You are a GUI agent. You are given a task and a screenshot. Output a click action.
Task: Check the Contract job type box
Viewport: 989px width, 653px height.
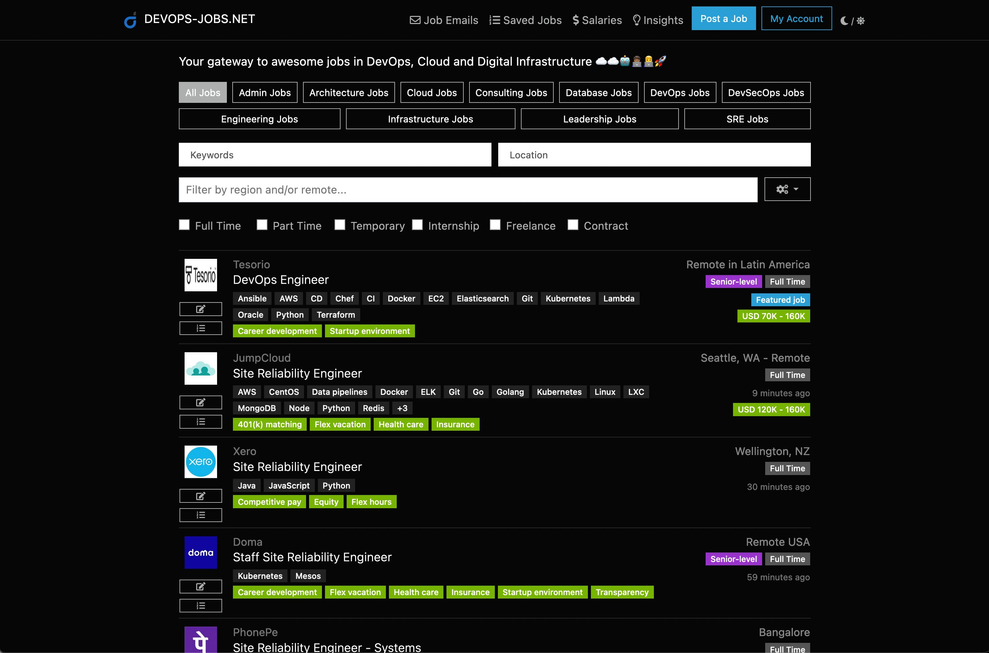point(573,225)
